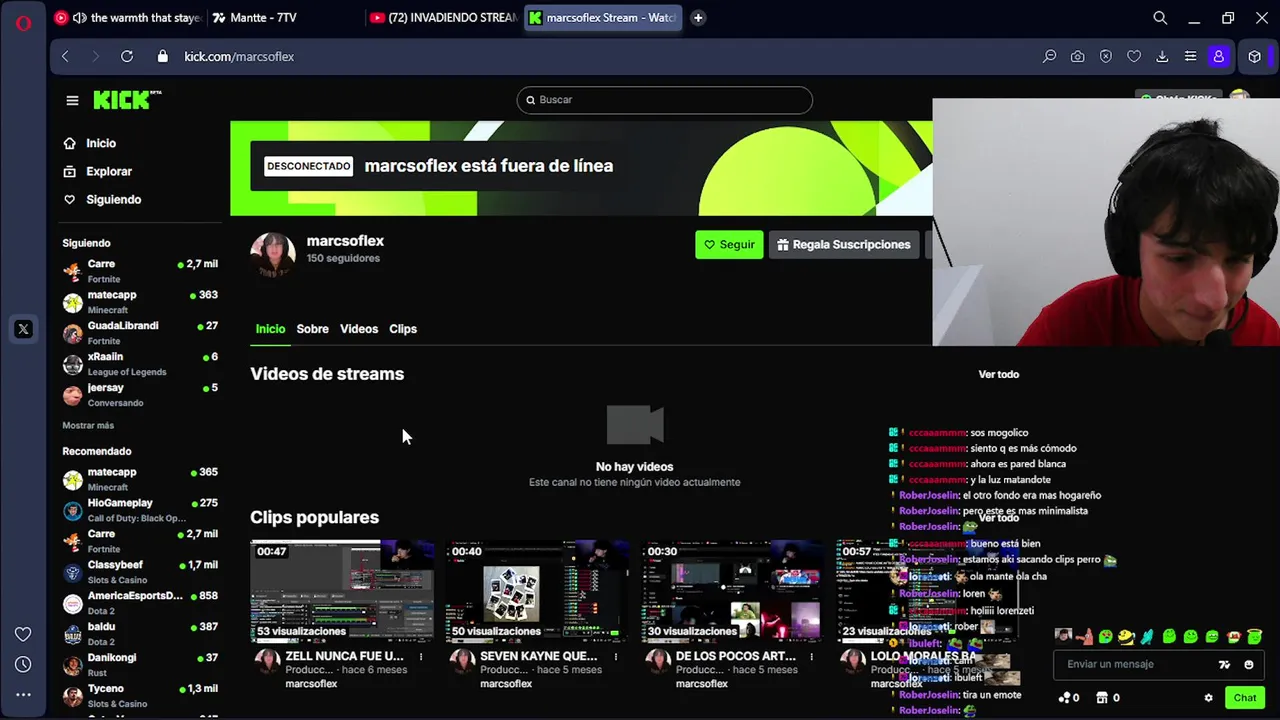Switch to the warmth that stayed tab
This screenshot has width=1280, height=720.
[x=127, y=18]
